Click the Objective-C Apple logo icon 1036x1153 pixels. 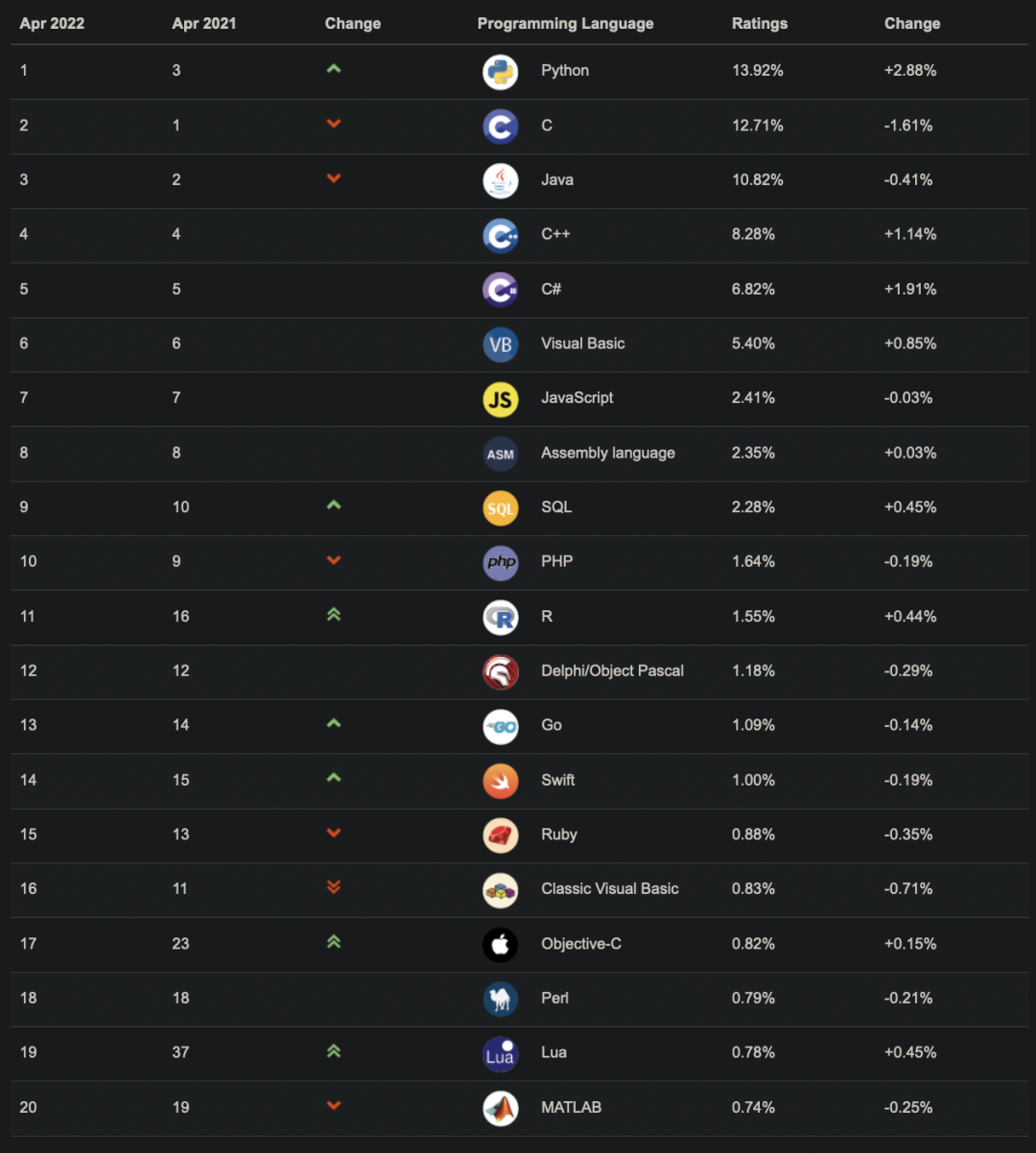tap(500, 945)
